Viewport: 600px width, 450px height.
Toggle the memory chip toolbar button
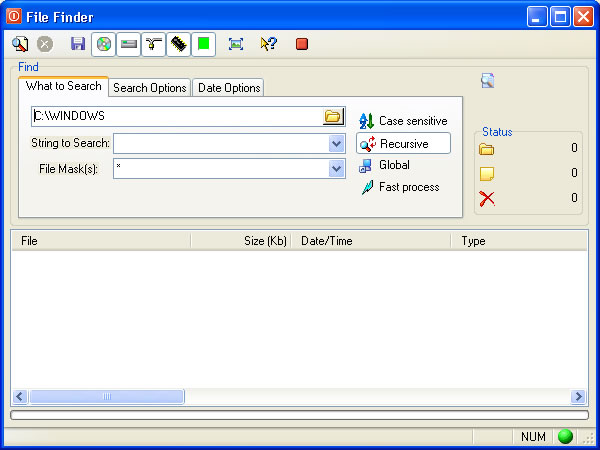tap(179, 44)
